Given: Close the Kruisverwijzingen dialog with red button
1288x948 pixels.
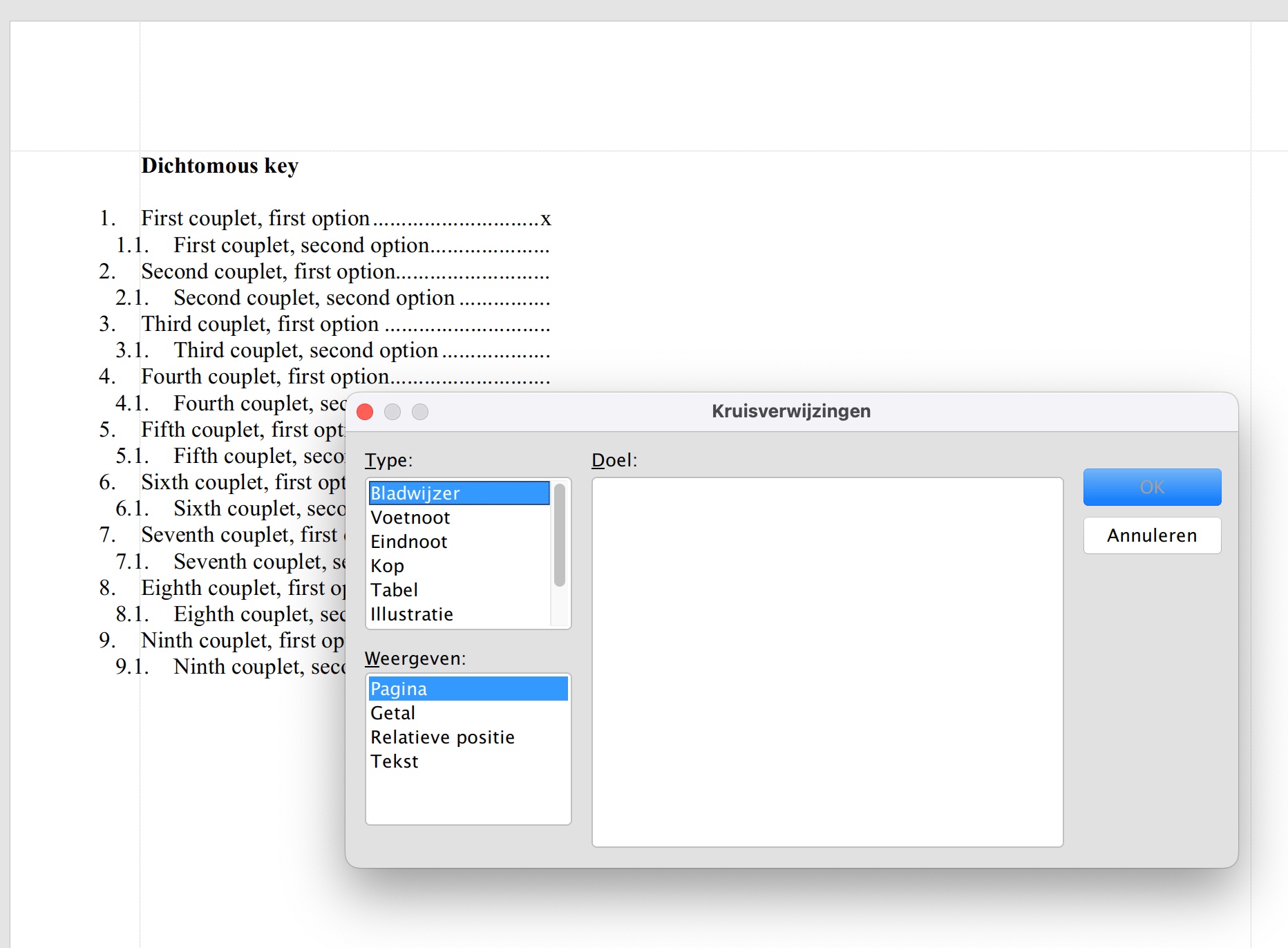Looking at the screenshot, I should pos(365,412).
